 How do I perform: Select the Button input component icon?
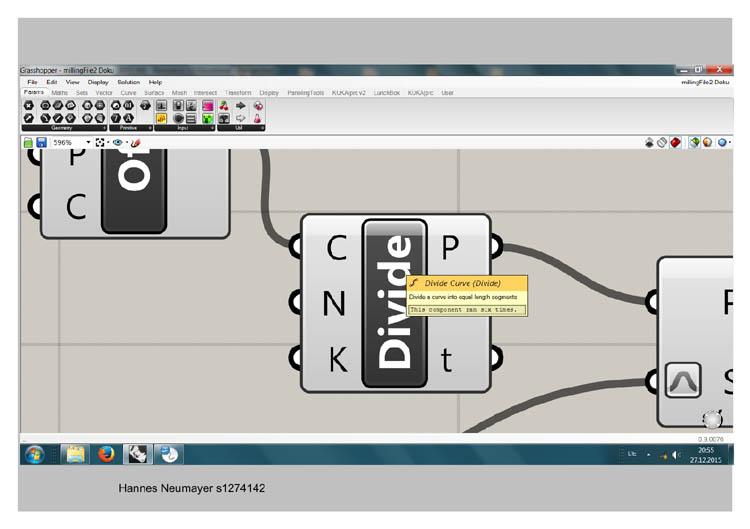point(178,118)
